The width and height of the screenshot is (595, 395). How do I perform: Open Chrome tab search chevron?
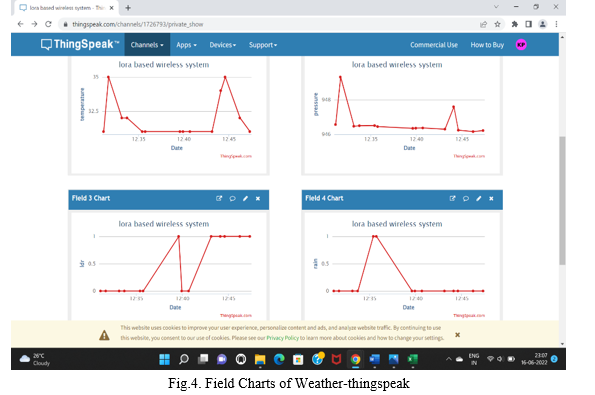click(496, 7)
